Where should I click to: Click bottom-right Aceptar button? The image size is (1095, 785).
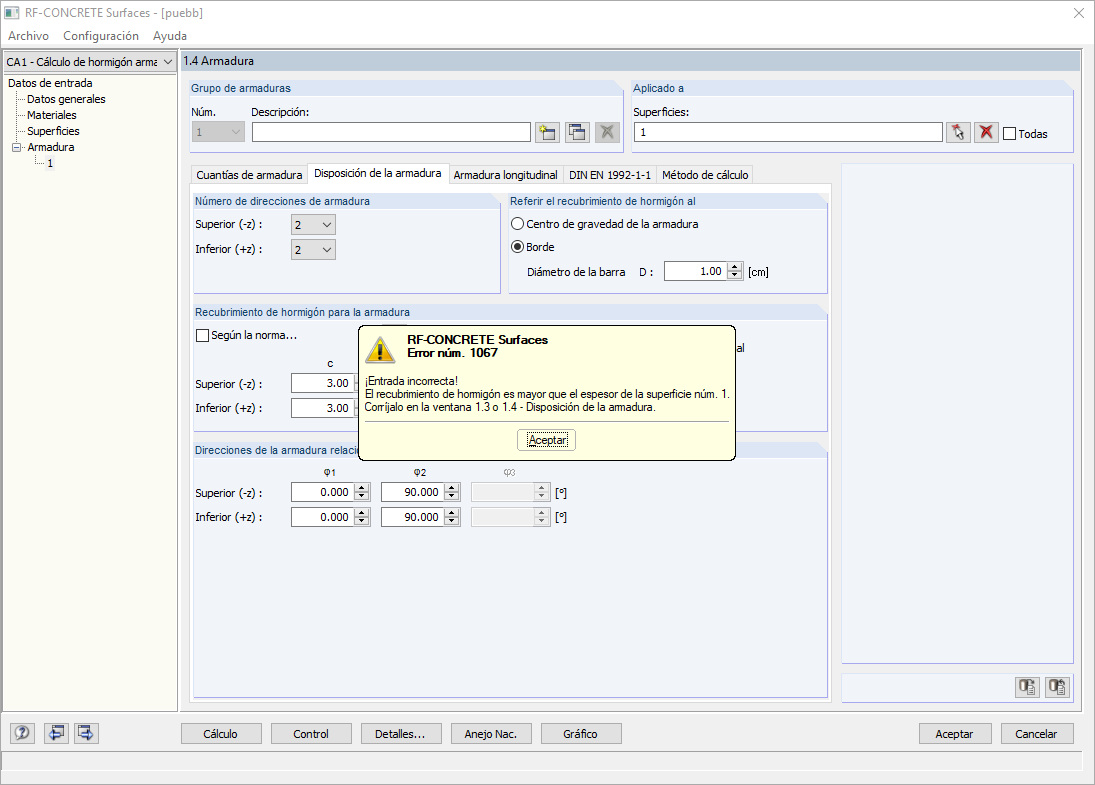955,734
